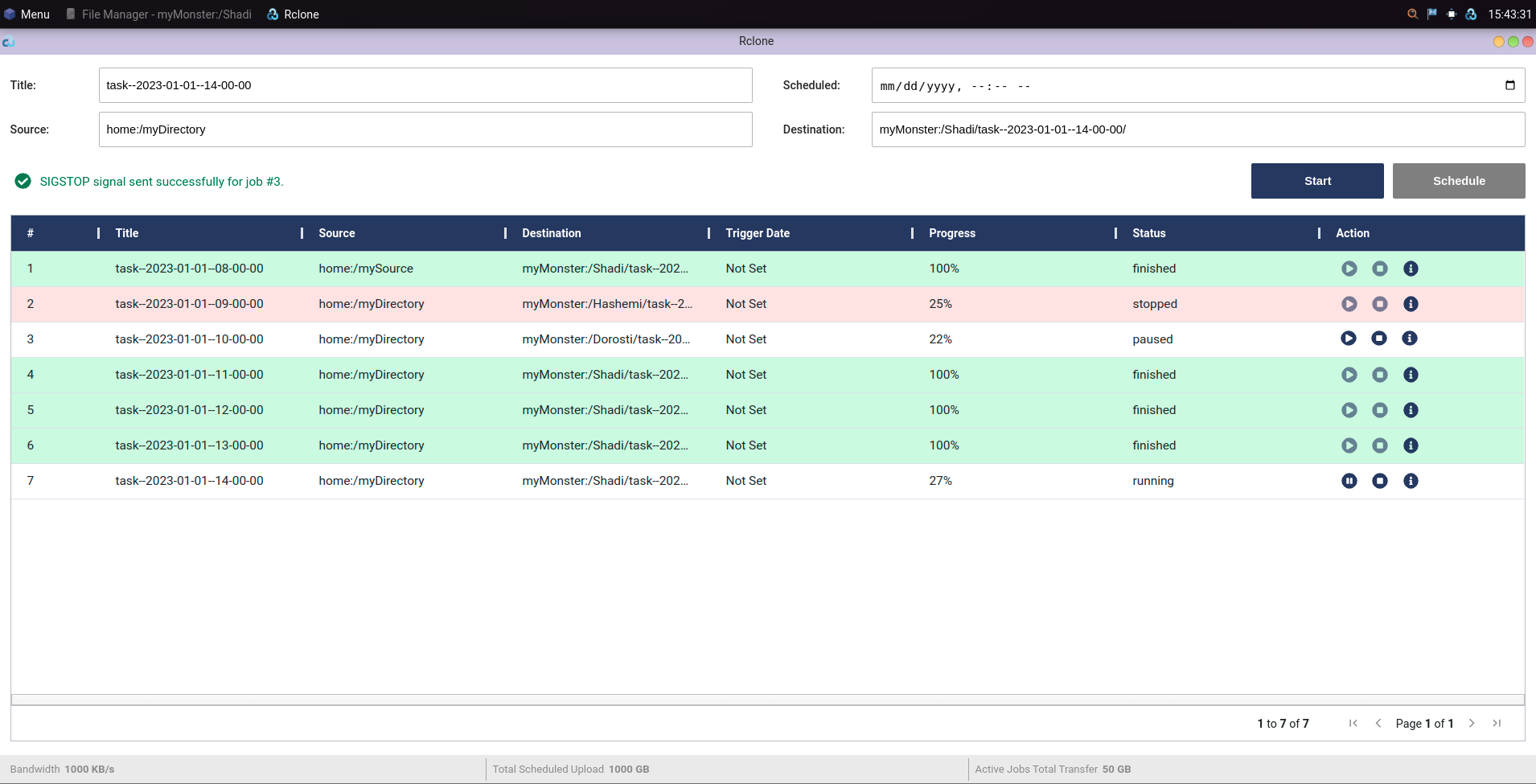Switch to File Manager taskbar window
Viewport: 1536px width, 784px height.
158,14
